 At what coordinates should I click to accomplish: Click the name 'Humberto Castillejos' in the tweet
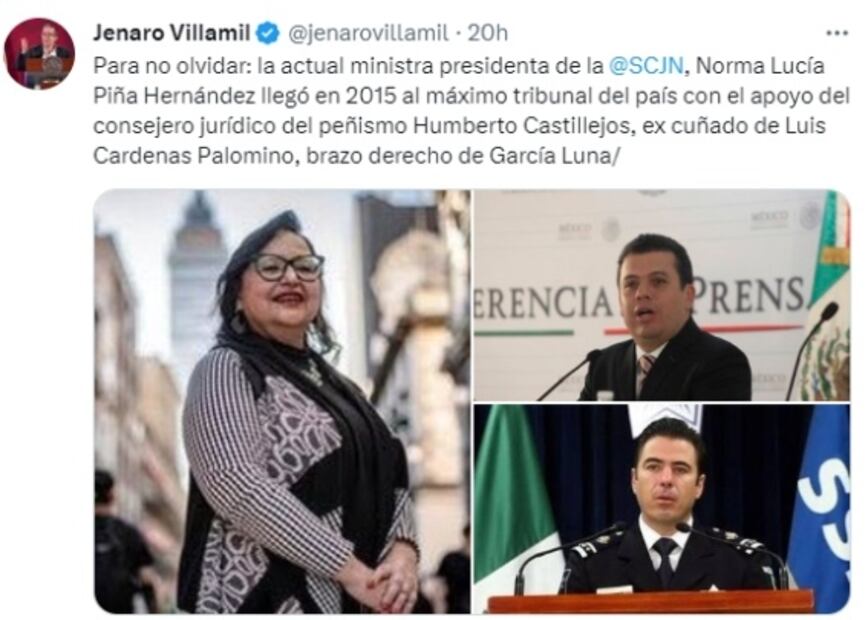(x=522, y=126)
